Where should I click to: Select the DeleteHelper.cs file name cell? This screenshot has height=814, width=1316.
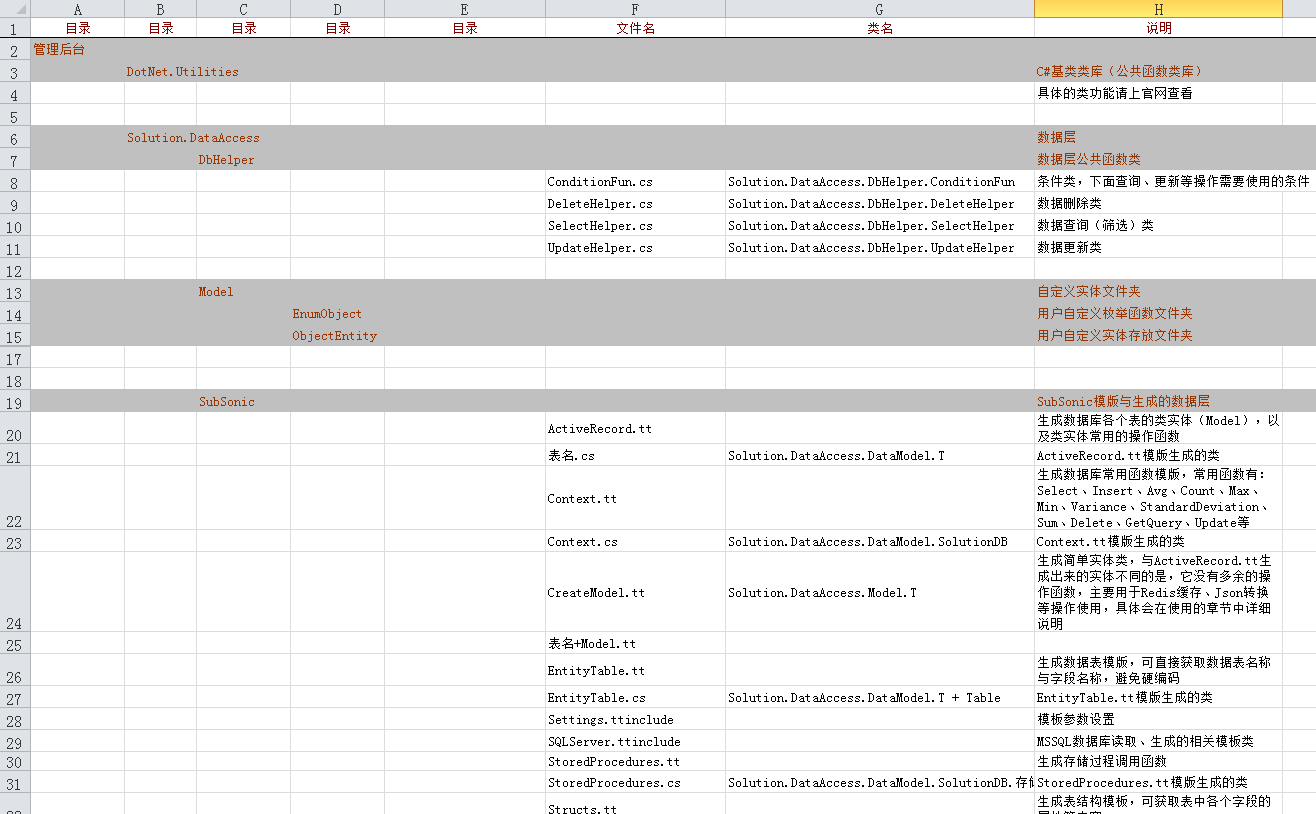[600, 204]
